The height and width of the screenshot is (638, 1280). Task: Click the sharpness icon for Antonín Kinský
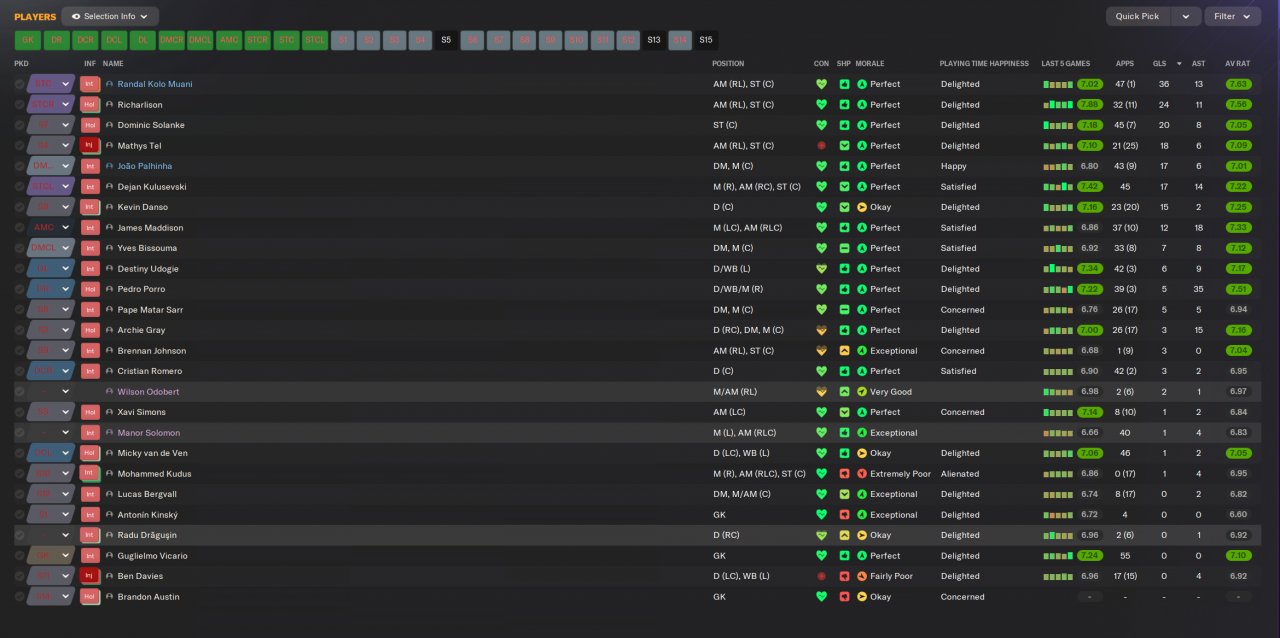[x=844, y=515]
